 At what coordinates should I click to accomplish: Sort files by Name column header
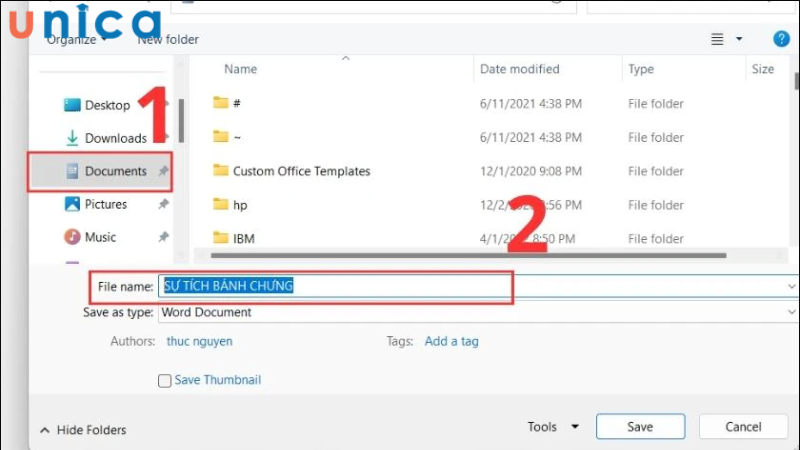tap(240, 69)
